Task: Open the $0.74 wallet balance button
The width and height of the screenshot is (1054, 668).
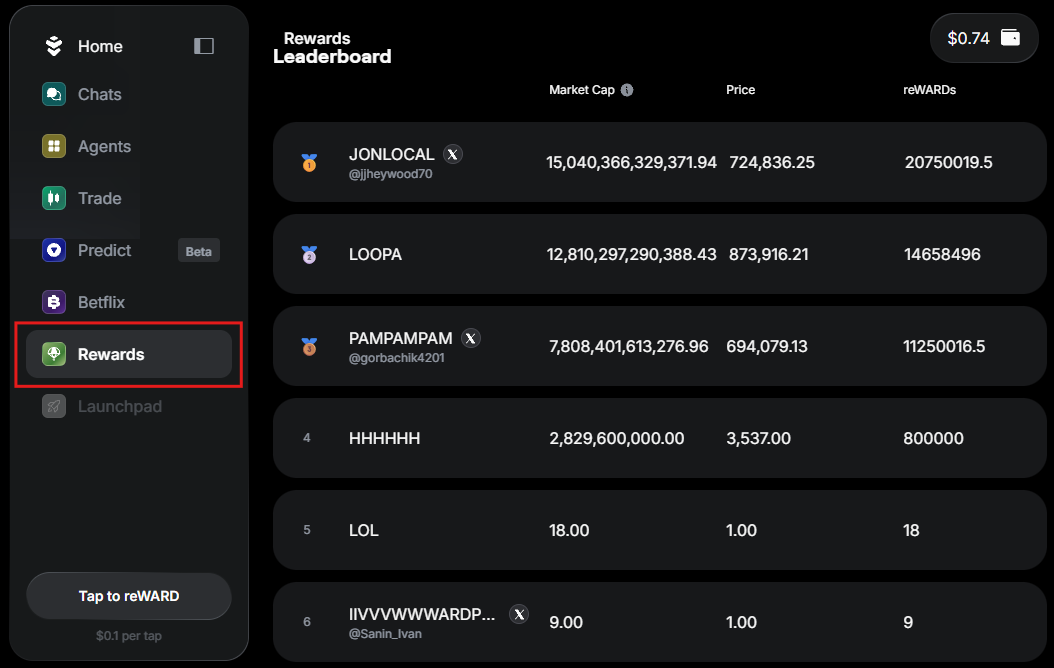Action: pos(984,38)
